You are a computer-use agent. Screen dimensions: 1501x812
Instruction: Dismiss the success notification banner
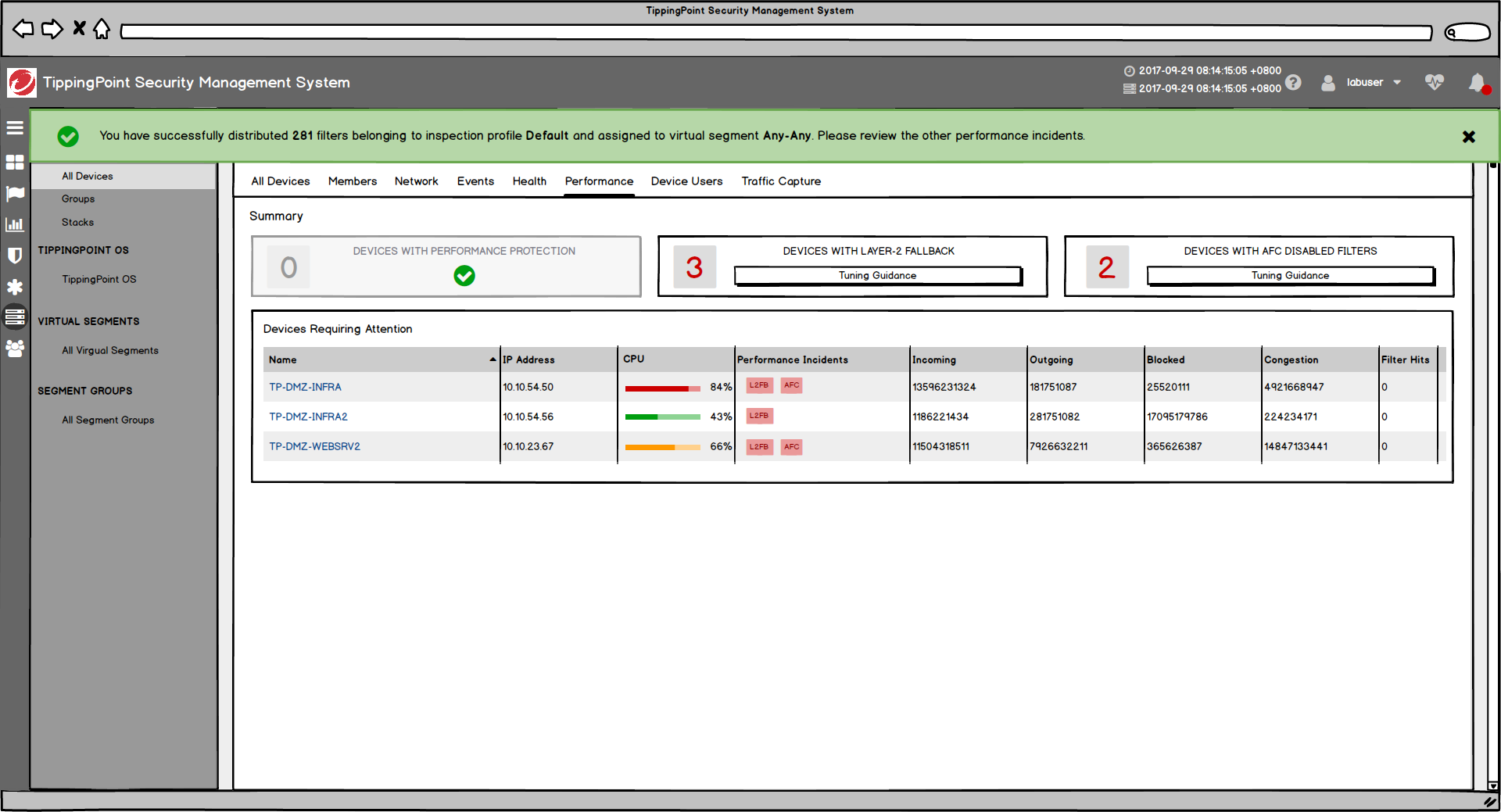tap(1469, 137)
